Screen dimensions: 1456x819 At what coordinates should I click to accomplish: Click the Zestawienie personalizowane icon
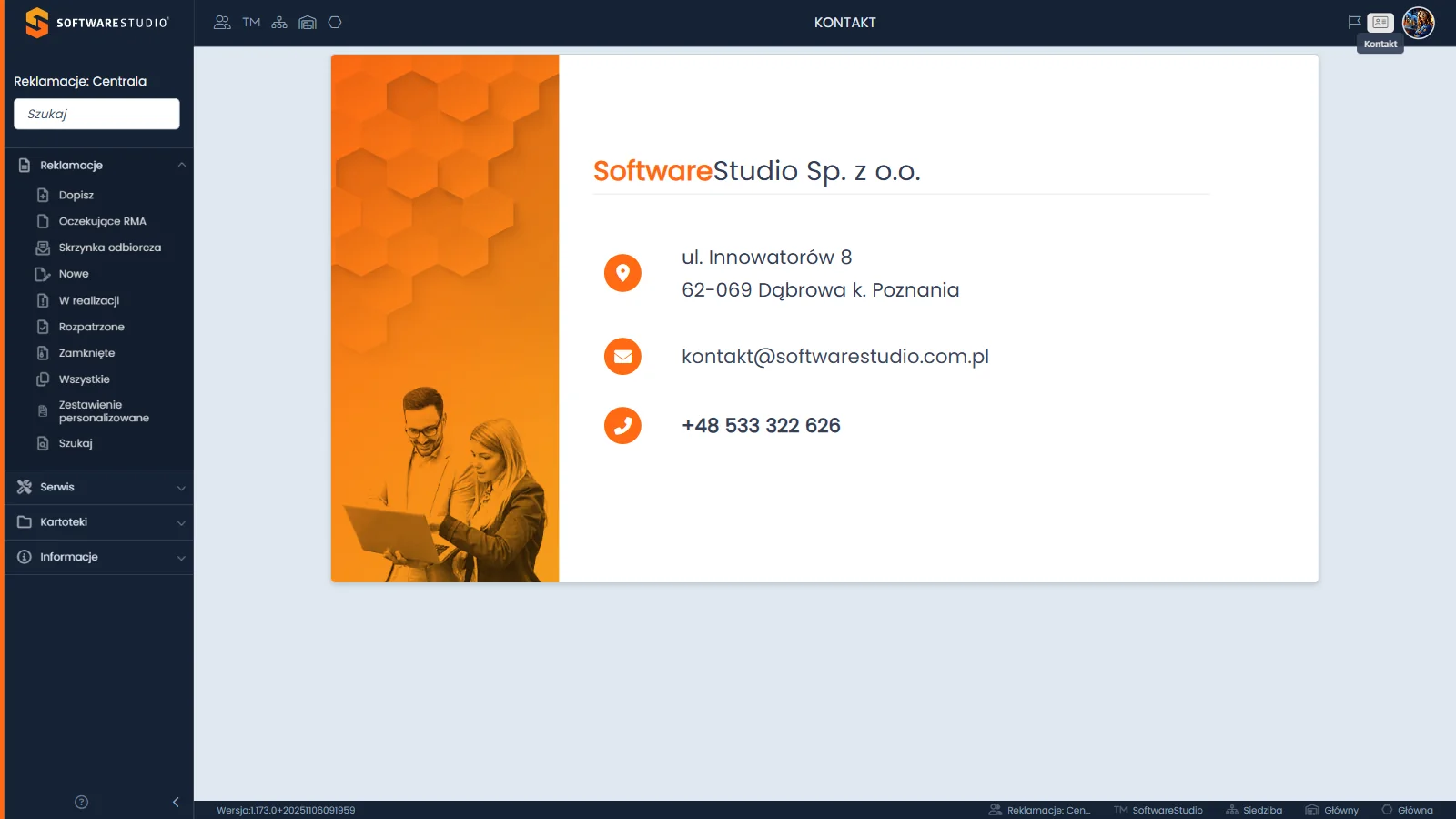(43, 411)
